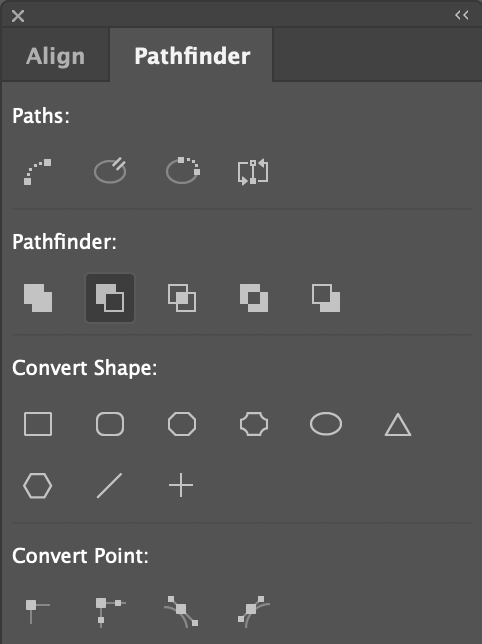Screen dimensions: 482x644
Task: Convert shape to Triangle
Action: (x=398, y=425)
